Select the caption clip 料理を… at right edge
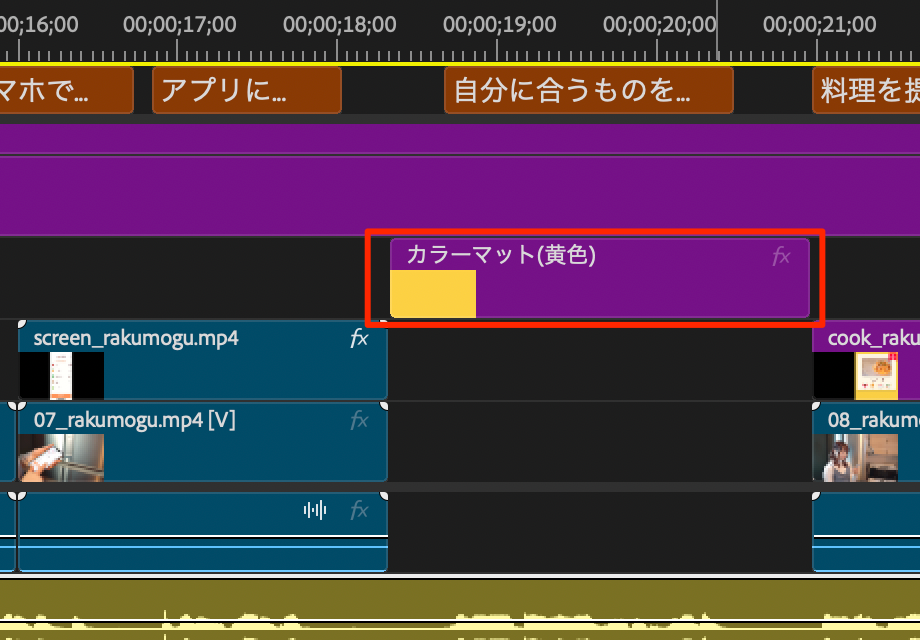The height and width of the screenshot is (640, 920). [866, 91]
